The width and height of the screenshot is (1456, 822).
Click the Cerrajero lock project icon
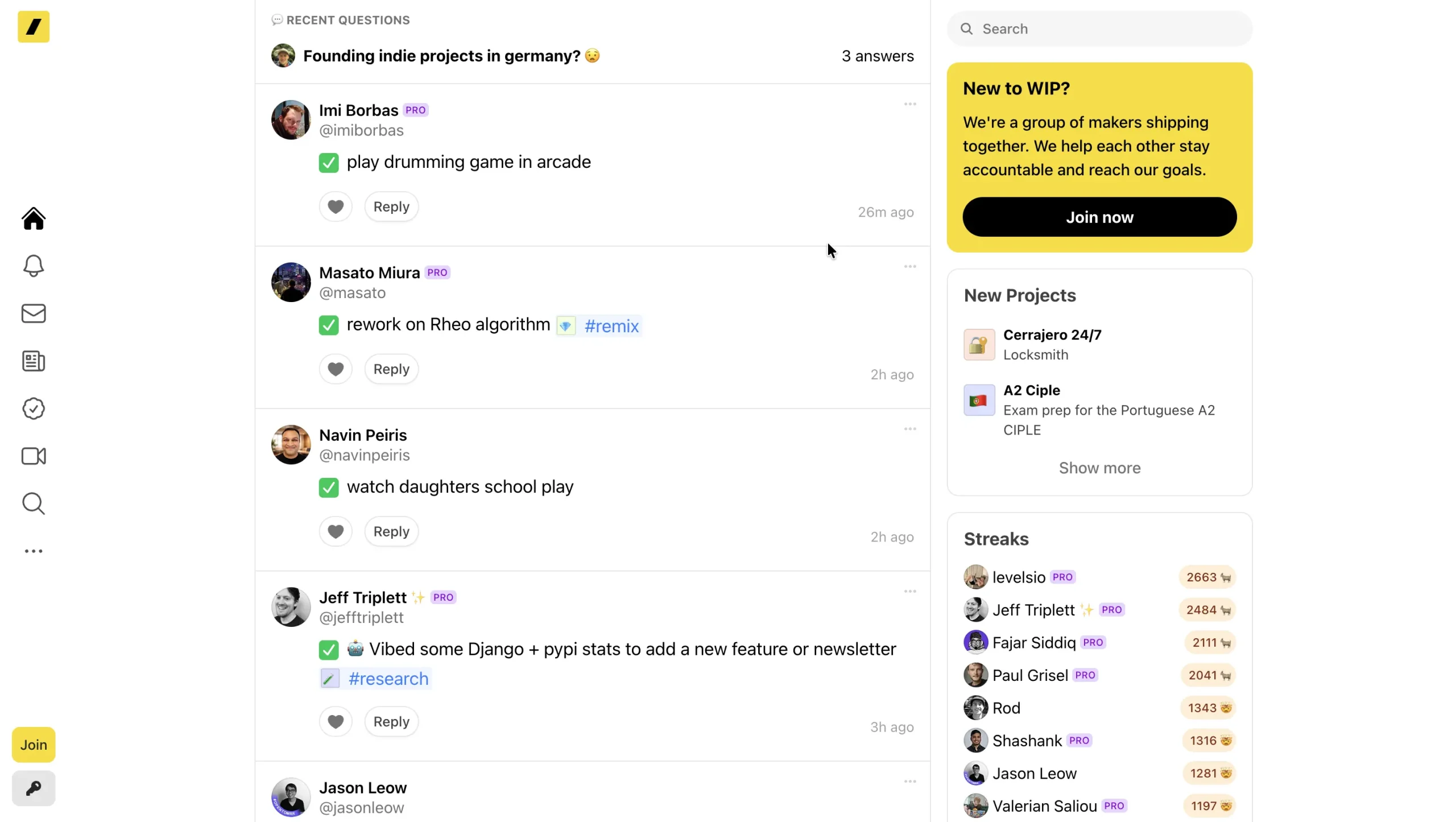click(x=979, y=345)
